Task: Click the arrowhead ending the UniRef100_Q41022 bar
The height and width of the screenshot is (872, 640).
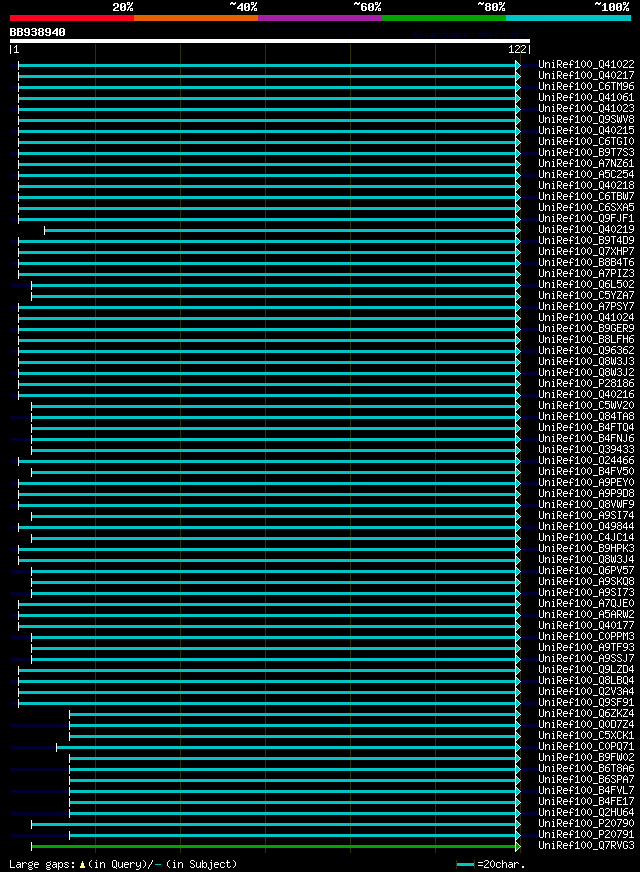Action: [x=518, y=66]
